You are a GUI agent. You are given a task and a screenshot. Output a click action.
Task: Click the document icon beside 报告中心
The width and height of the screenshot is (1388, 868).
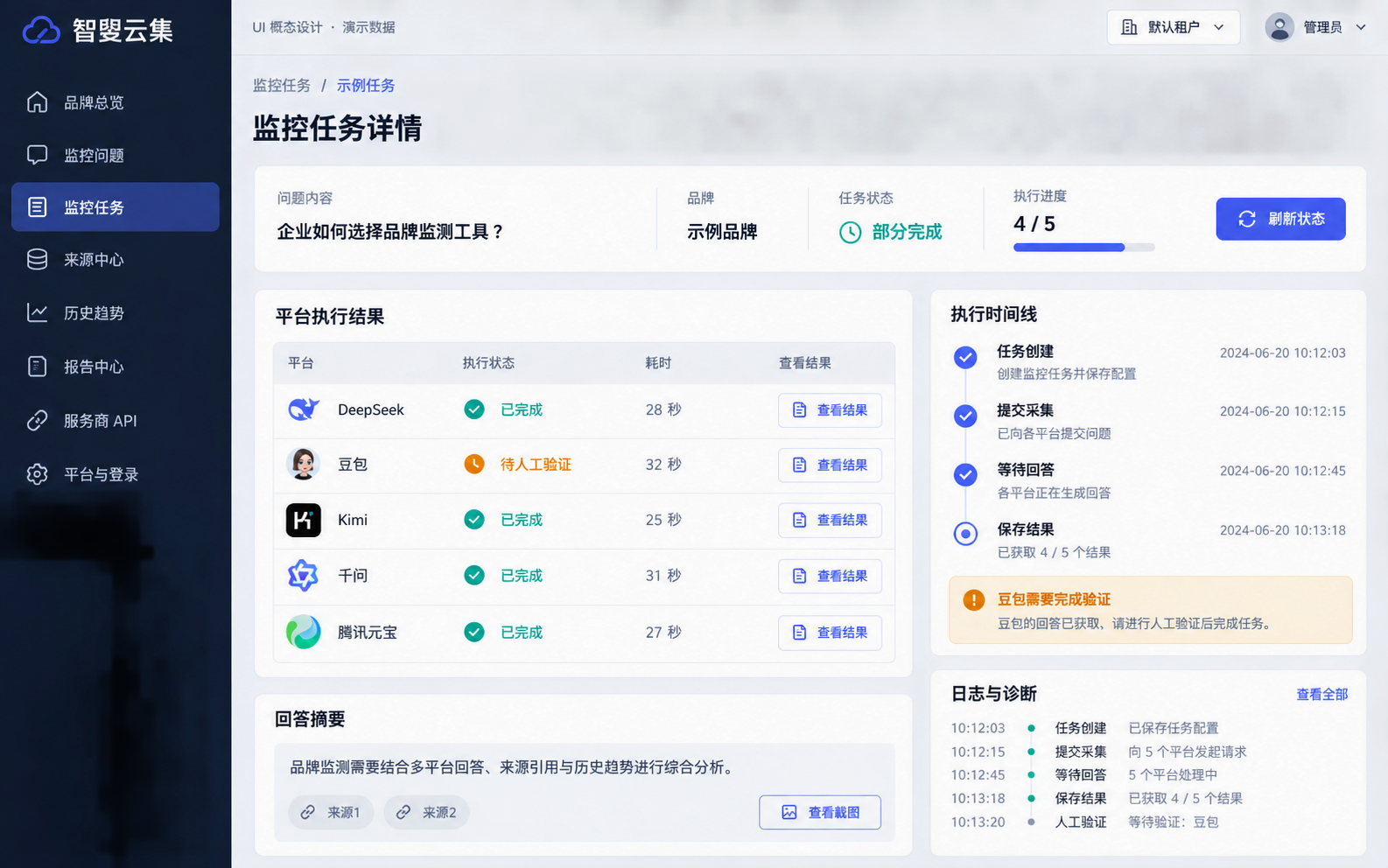(37, 367)
